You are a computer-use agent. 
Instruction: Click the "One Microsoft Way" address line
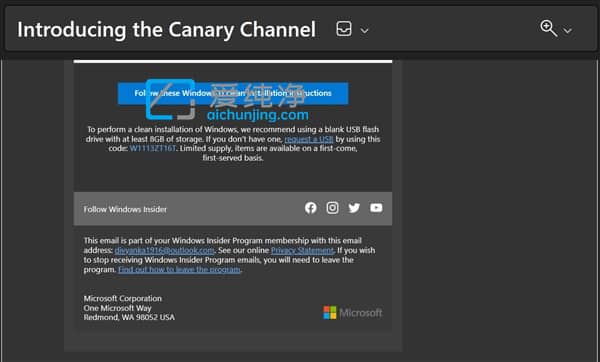[x=117, y=308]
